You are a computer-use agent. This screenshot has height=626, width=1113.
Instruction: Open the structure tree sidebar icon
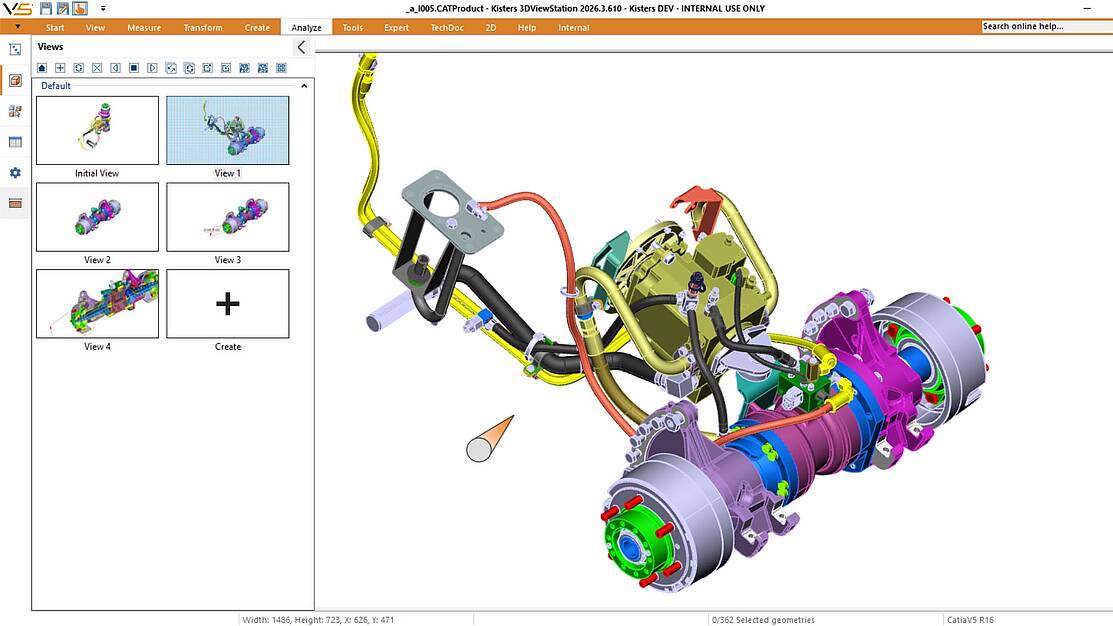click(15, 50)
